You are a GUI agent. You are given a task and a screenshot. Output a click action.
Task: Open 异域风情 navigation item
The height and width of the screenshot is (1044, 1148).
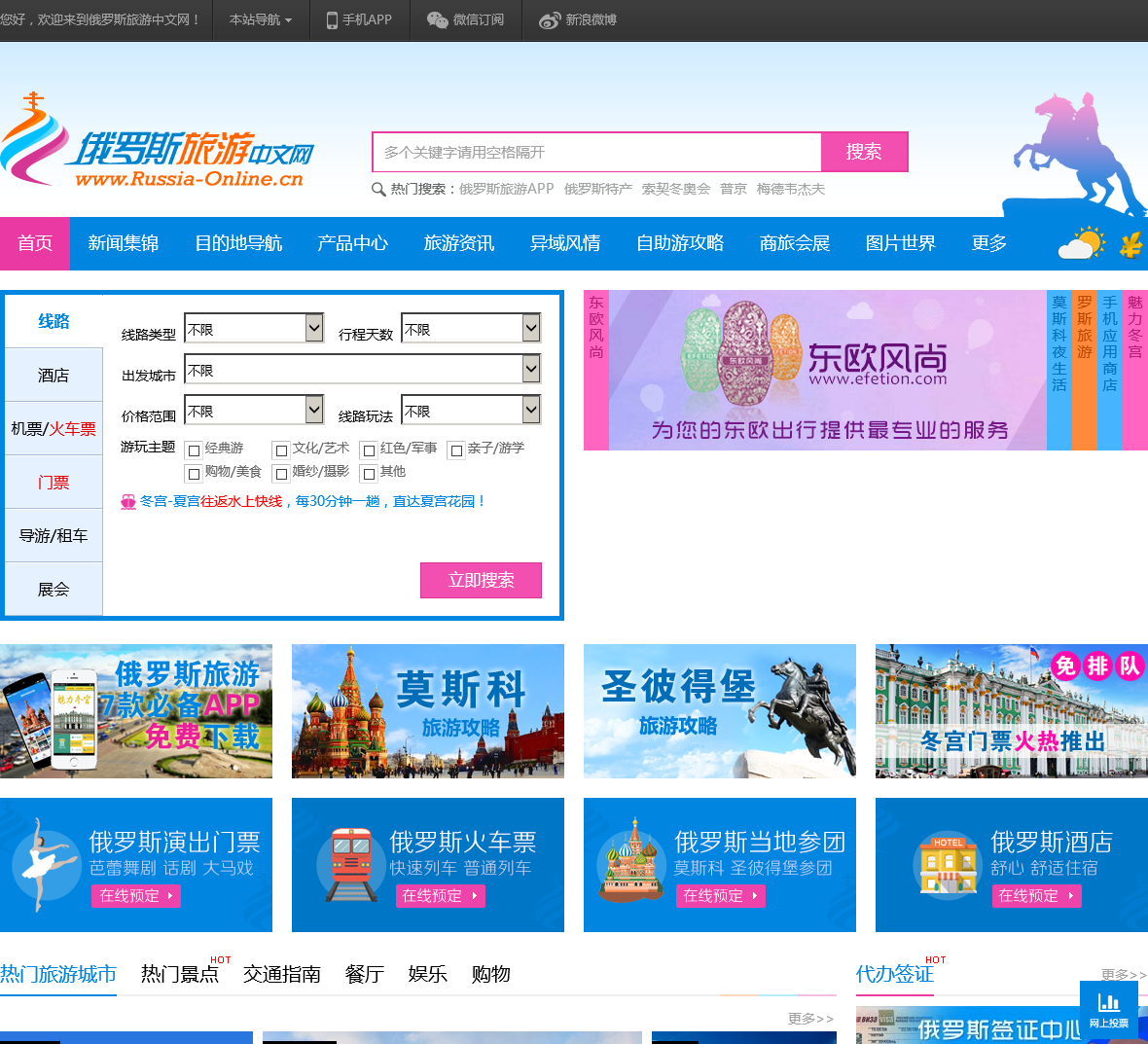565,244
